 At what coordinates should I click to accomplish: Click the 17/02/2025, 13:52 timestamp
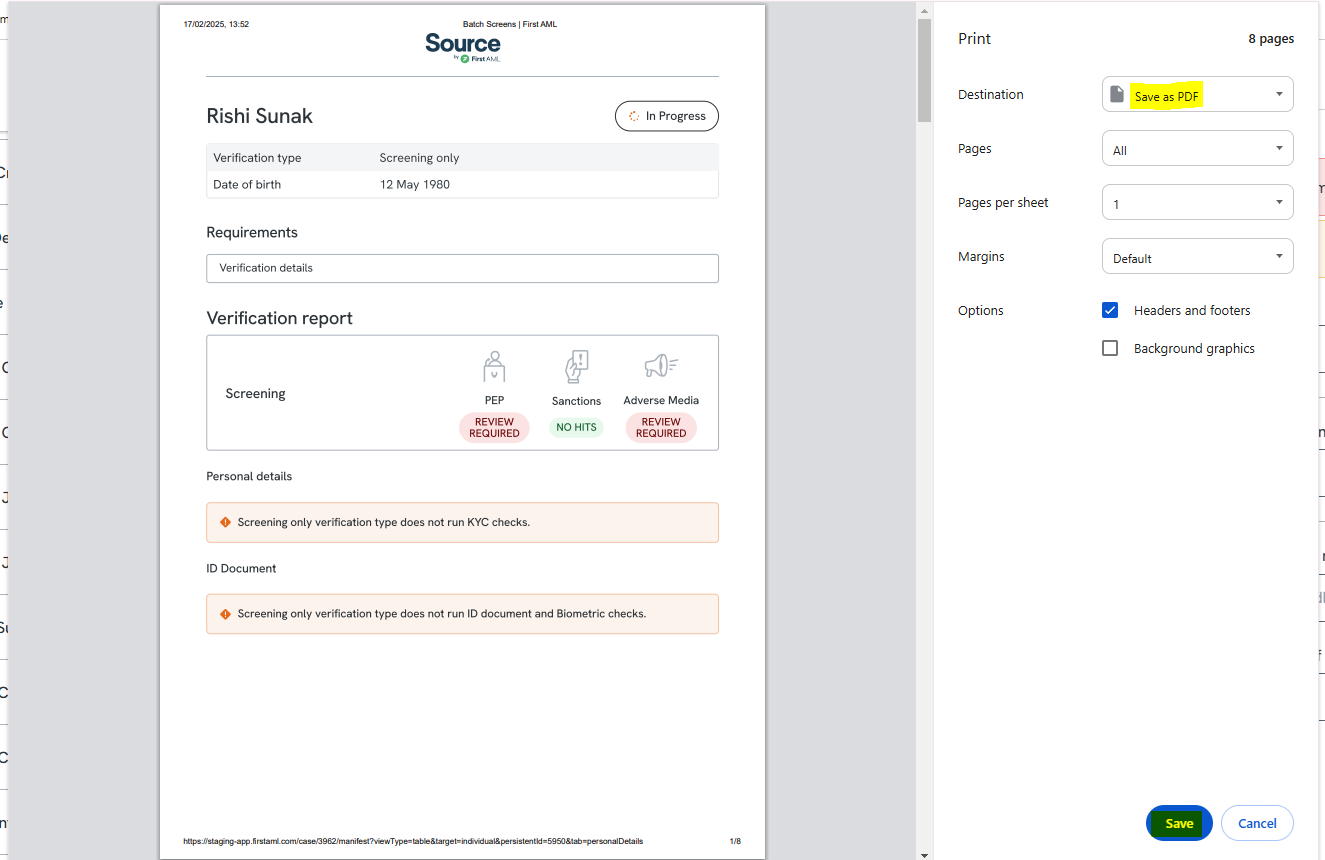tap(216, 24)
